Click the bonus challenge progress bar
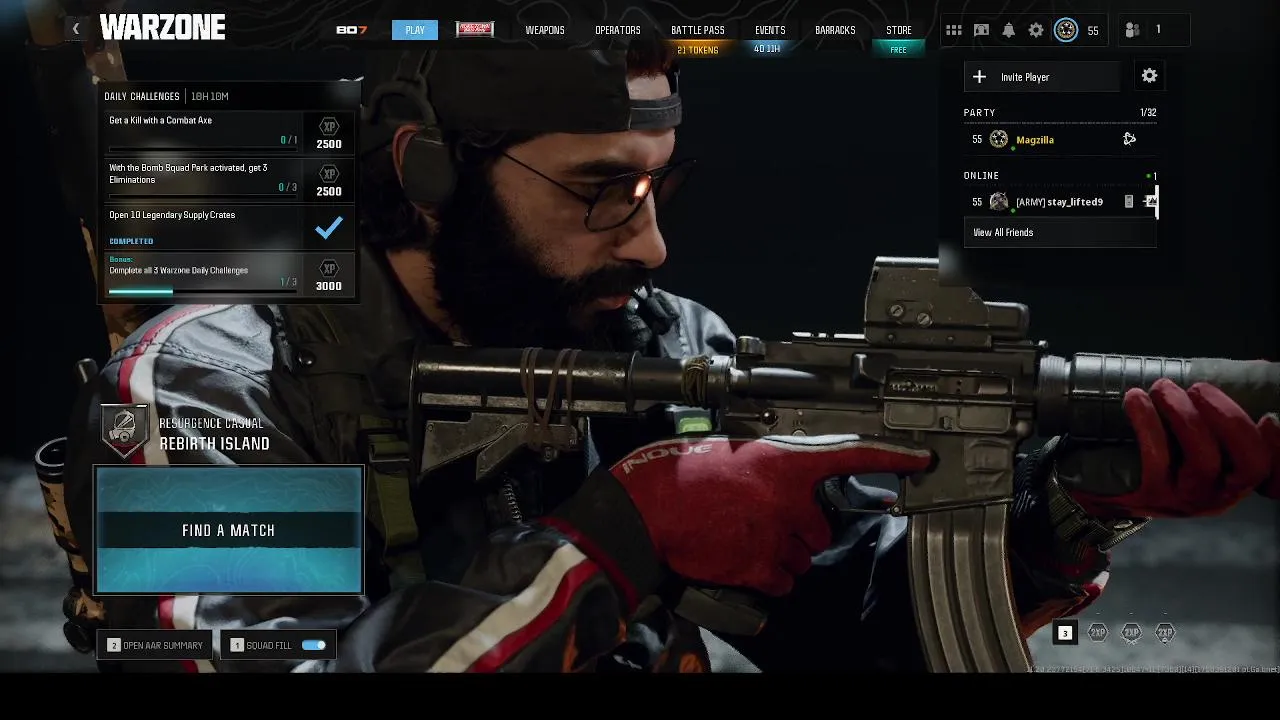 tap(203, 292)
